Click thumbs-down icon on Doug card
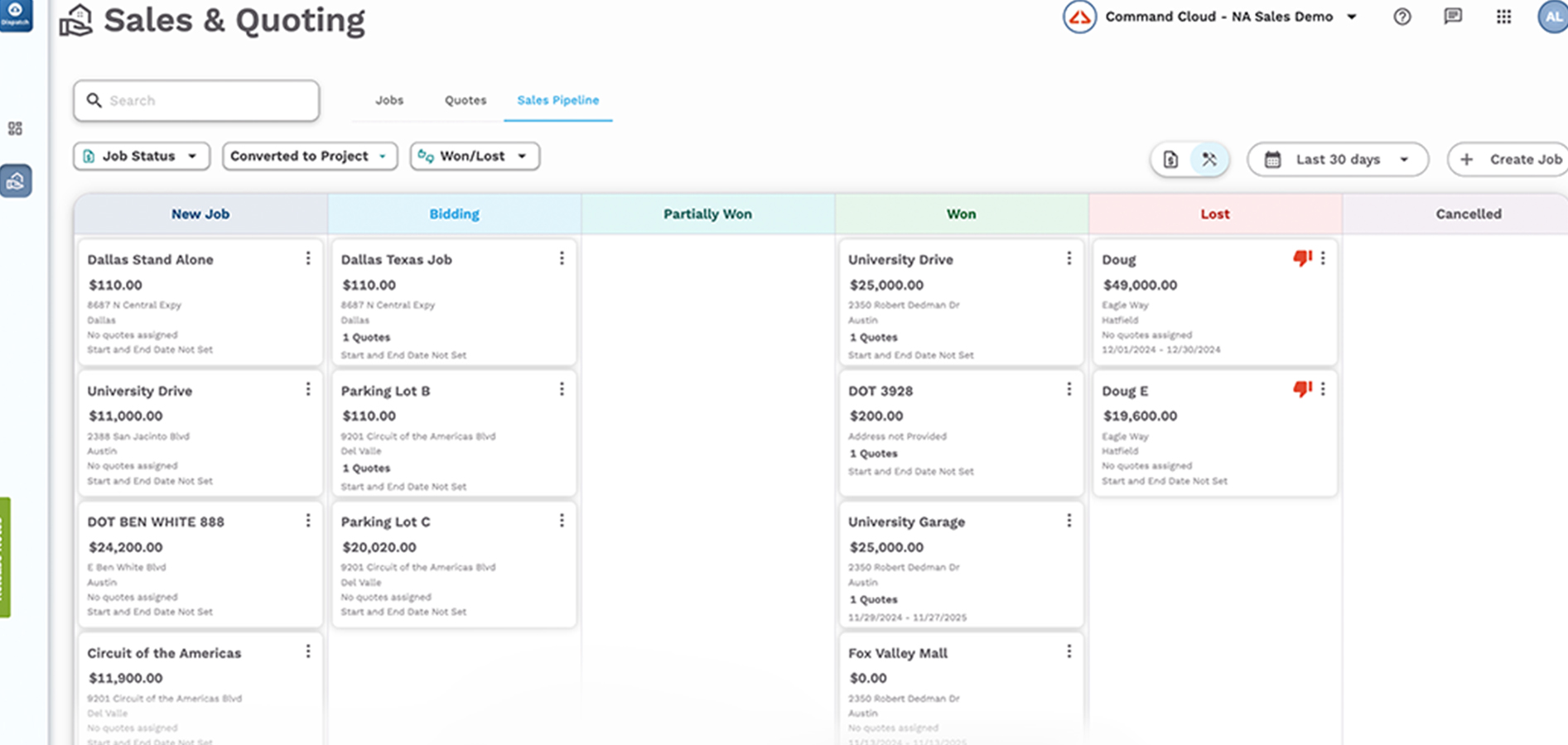1568x745 pixels. (x=1302, y=258)
